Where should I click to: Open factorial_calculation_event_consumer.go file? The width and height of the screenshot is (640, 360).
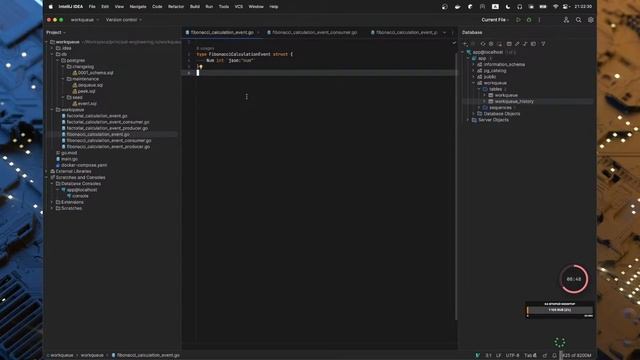[x=105, y=122]
